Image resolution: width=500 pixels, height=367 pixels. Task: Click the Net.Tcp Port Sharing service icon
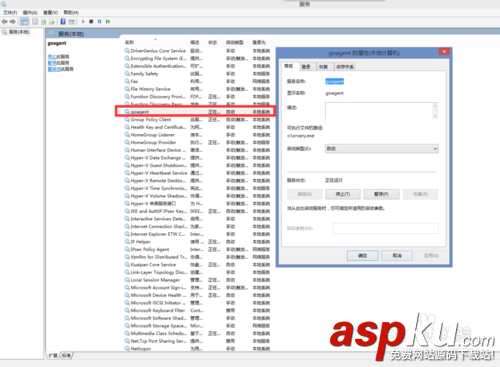(x=127, y=341)
